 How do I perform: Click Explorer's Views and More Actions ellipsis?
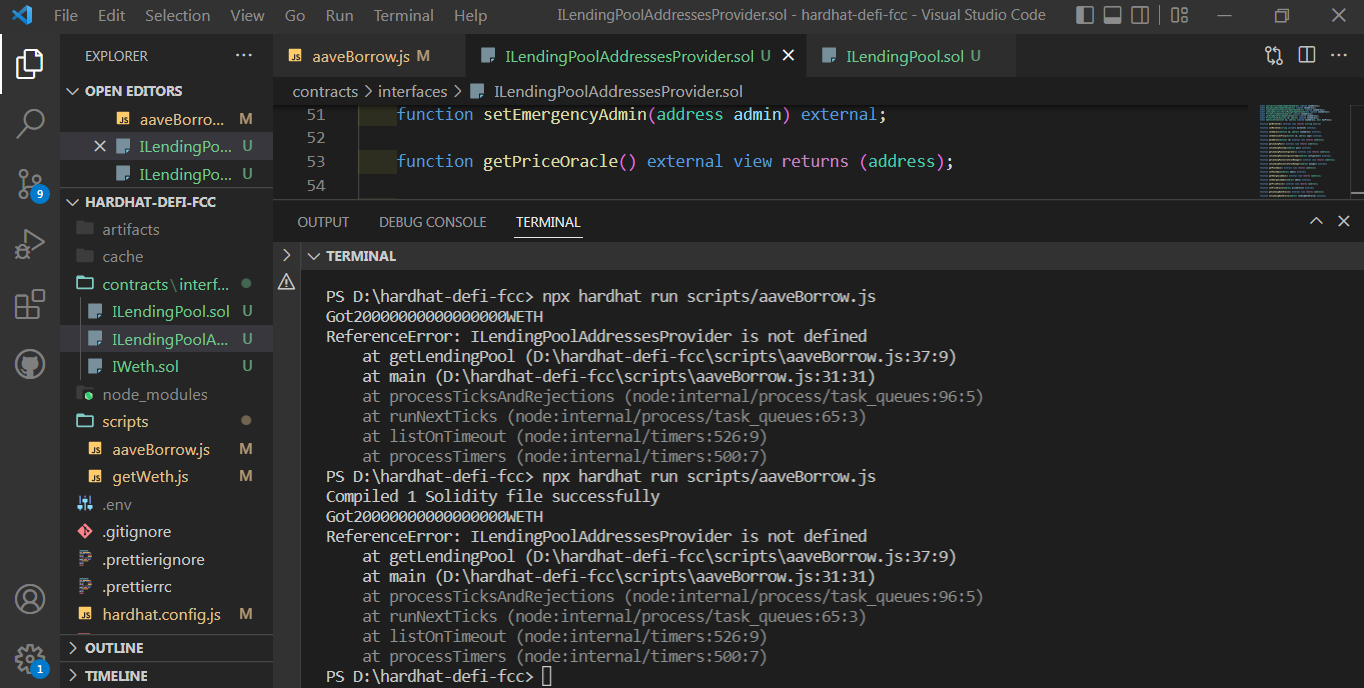[244, 56]
